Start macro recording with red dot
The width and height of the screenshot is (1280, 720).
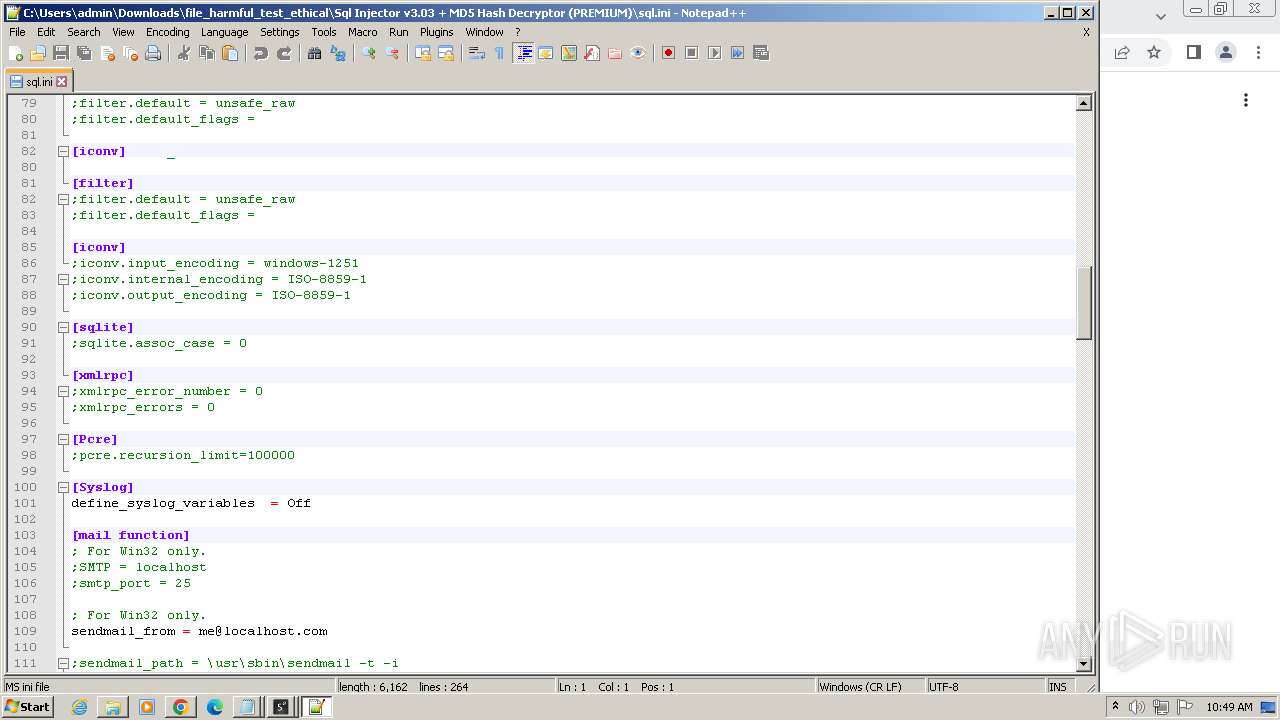(668, 53)
